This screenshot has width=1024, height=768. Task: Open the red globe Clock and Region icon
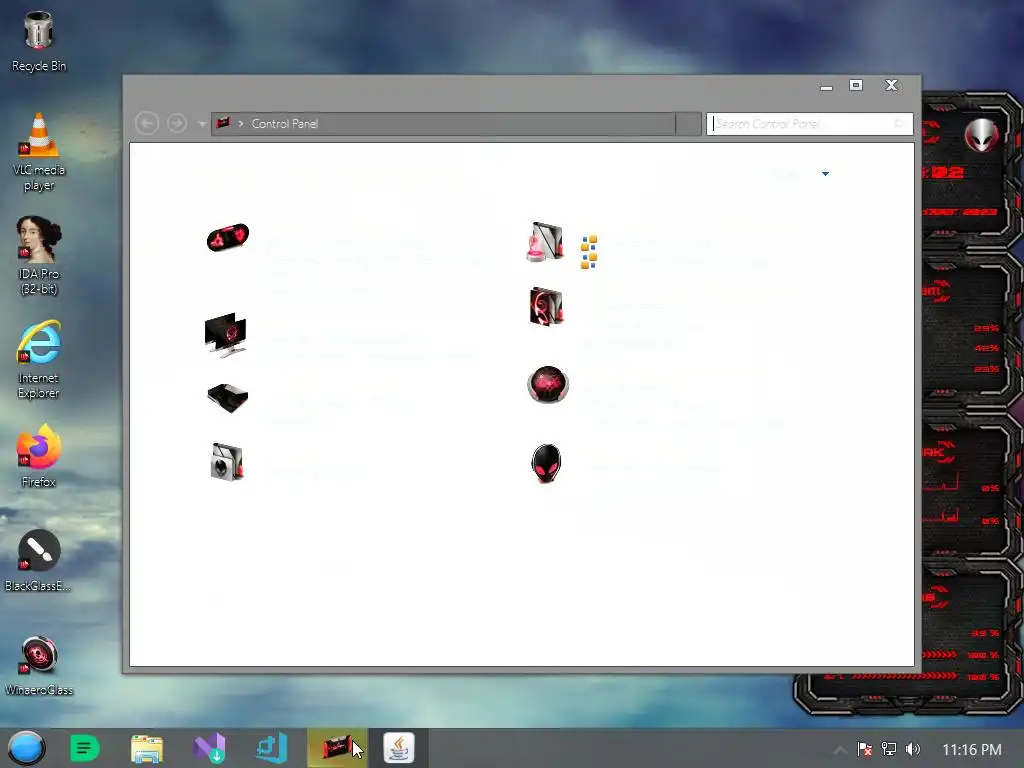pyautogui.click(x=548, y=384)
